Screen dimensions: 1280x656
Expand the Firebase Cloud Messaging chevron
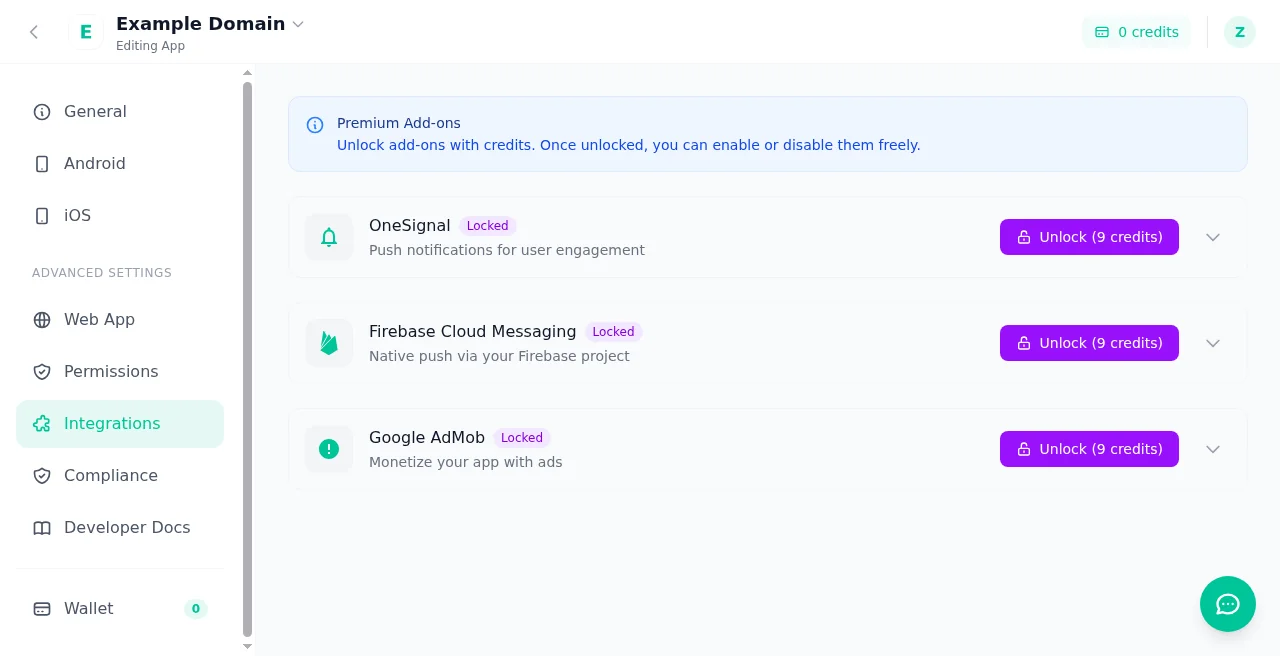(x=1213, y=343)
